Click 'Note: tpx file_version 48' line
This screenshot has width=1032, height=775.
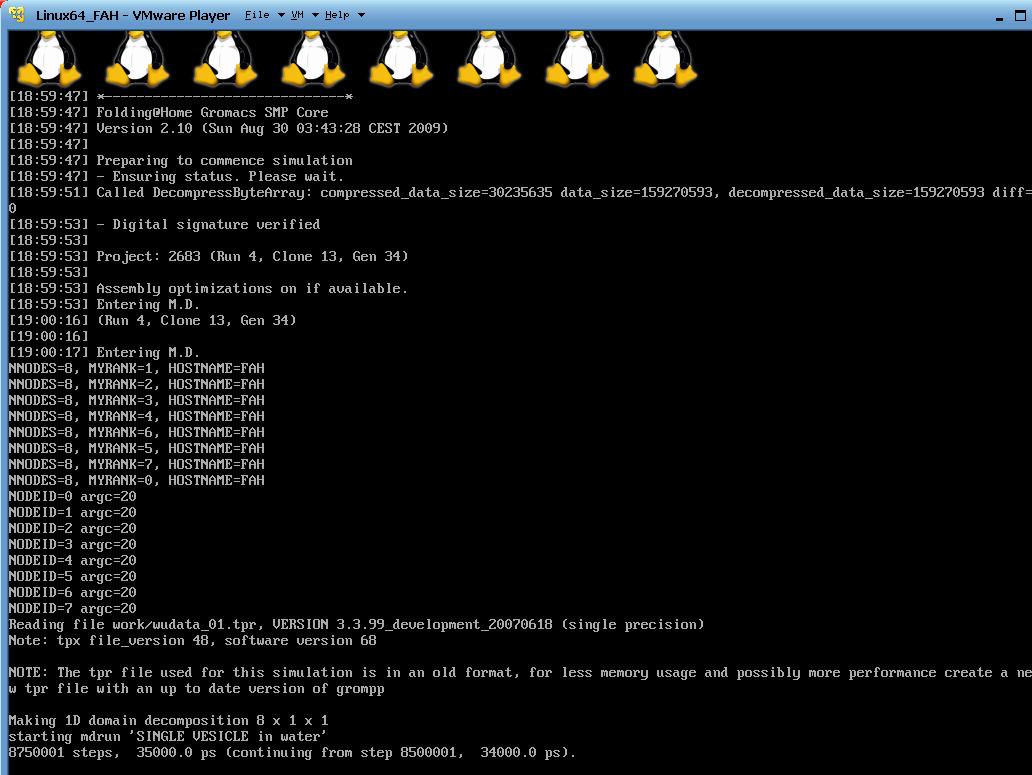[193, 641]
